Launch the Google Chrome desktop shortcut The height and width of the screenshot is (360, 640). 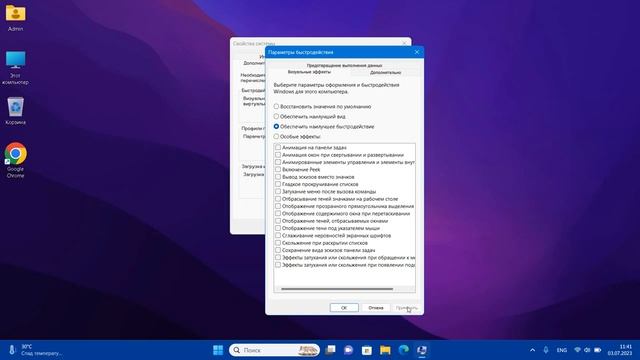16,160
